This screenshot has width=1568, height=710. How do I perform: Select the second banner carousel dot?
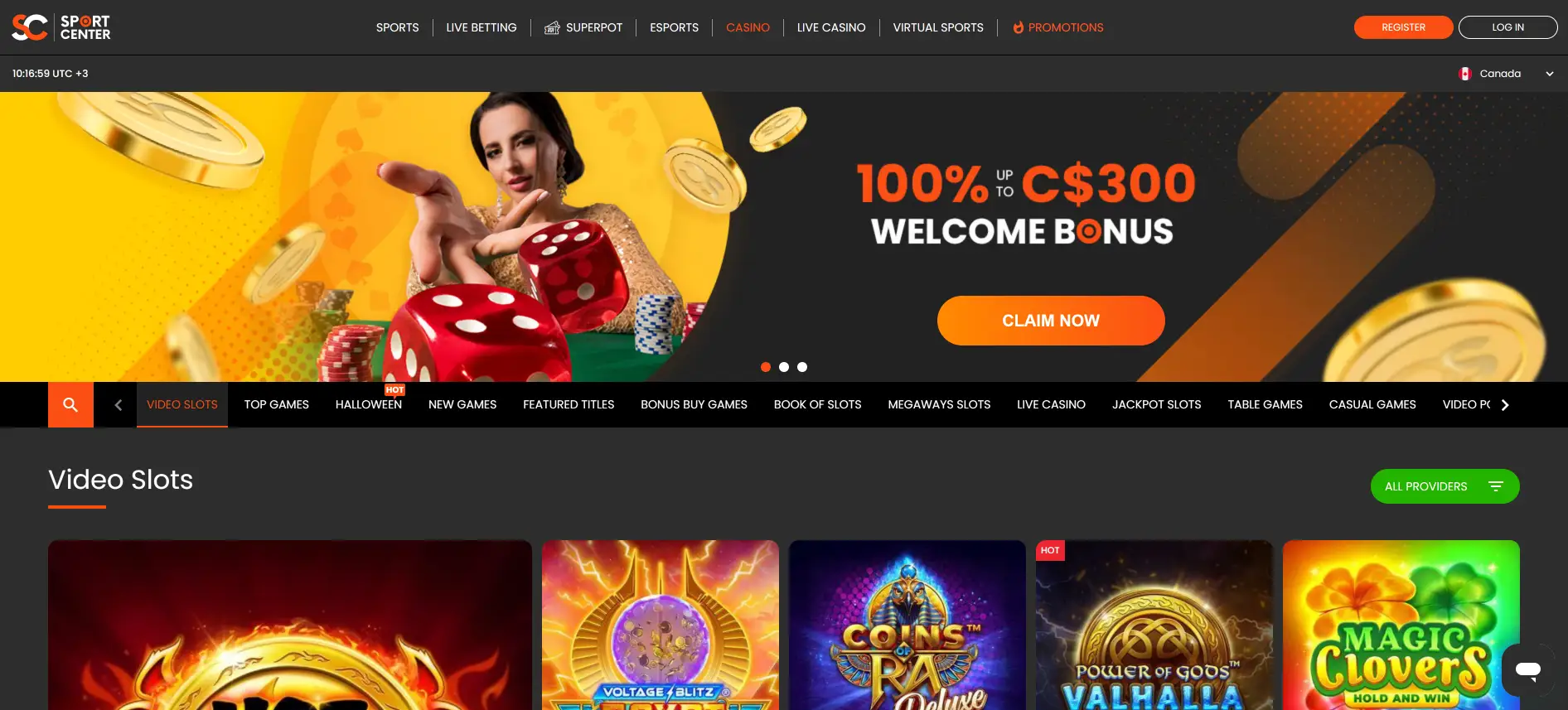tap(784, 367)
